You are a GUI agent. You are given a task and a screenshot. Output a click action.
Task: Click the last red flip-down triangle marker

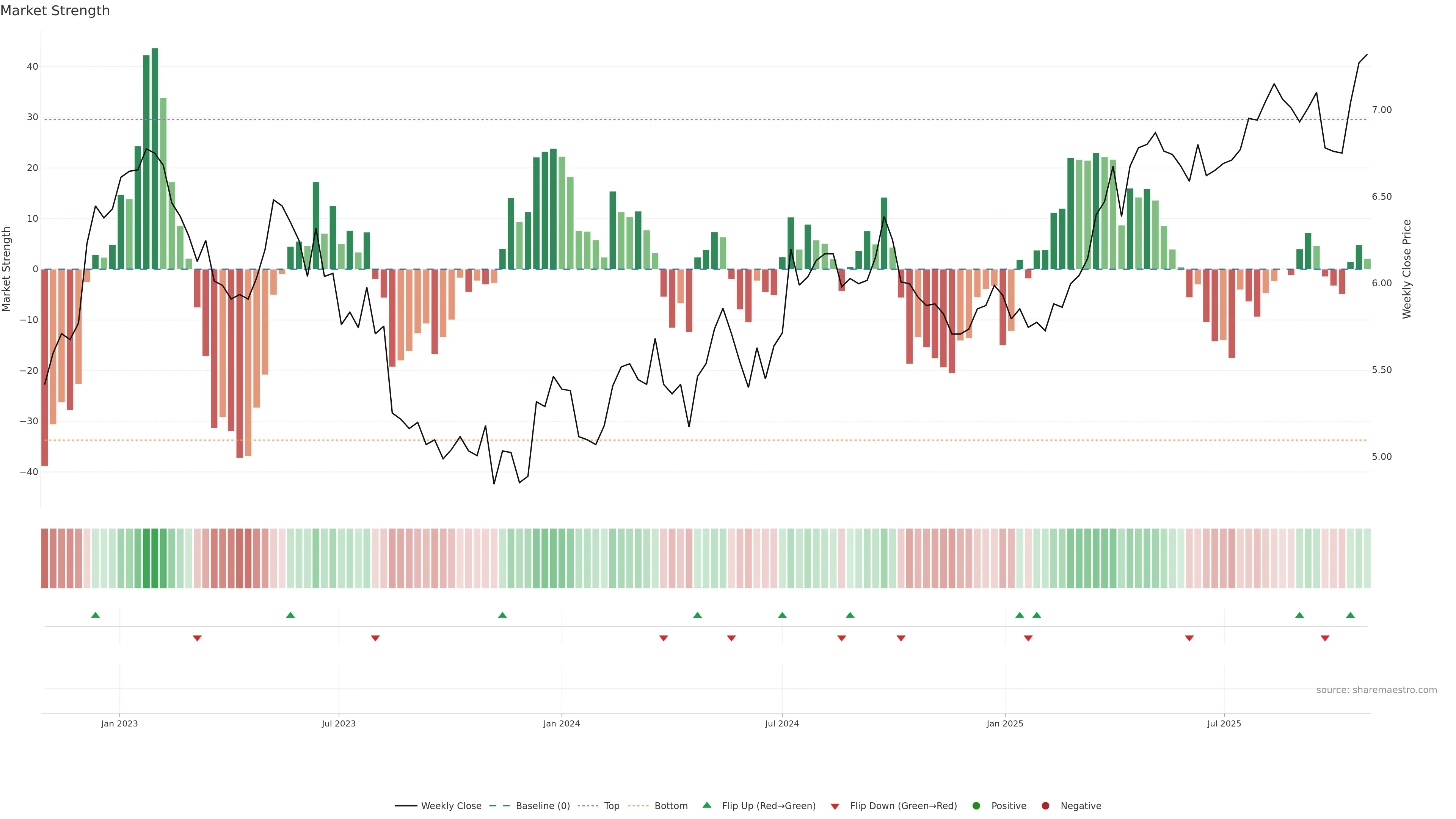pos(1325,638)
